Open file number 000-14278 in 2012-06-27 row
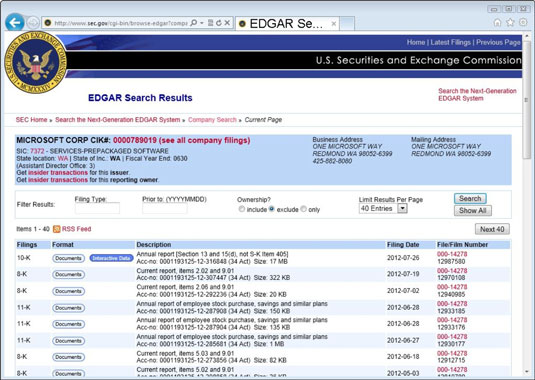 pos(452,337)
